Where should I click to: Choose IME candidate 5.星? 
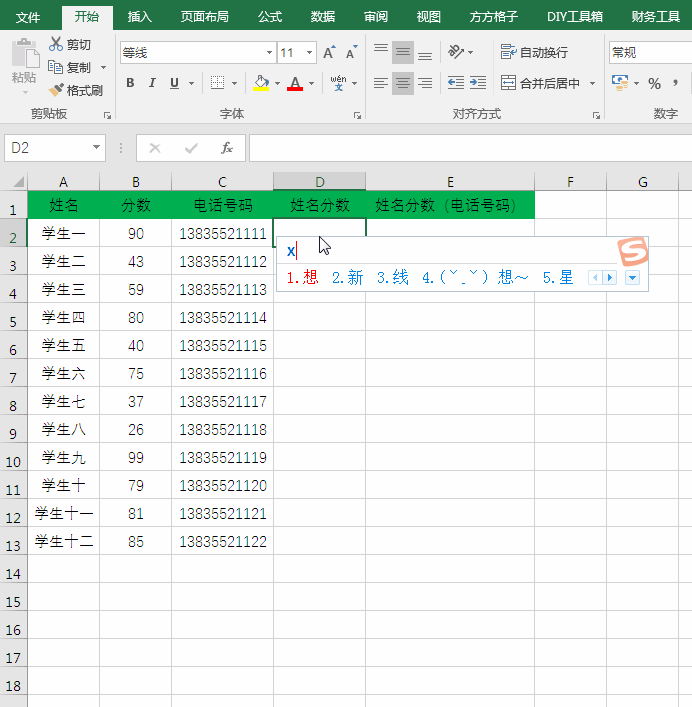pyautogui.click(x=558, y=277)
